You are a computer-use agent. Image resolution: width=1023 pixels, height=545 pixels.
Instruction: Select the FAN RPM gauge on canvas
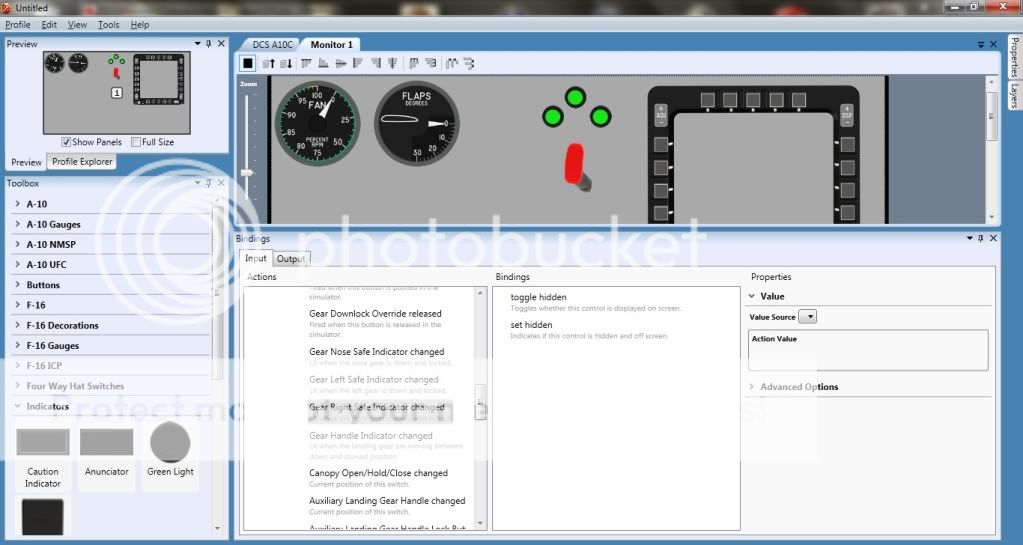pyautogui.click(x=317, y=123)
